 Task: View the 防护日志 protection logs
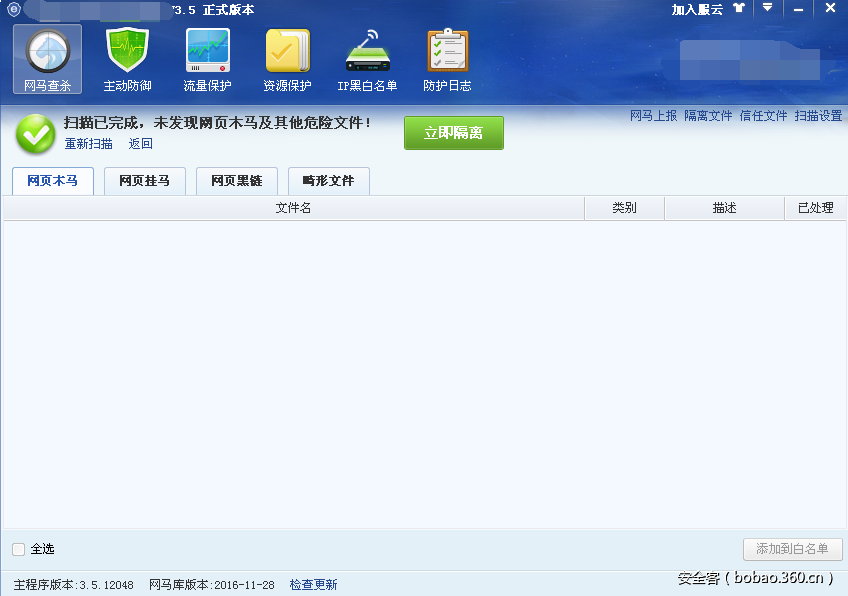pos(446,58)
